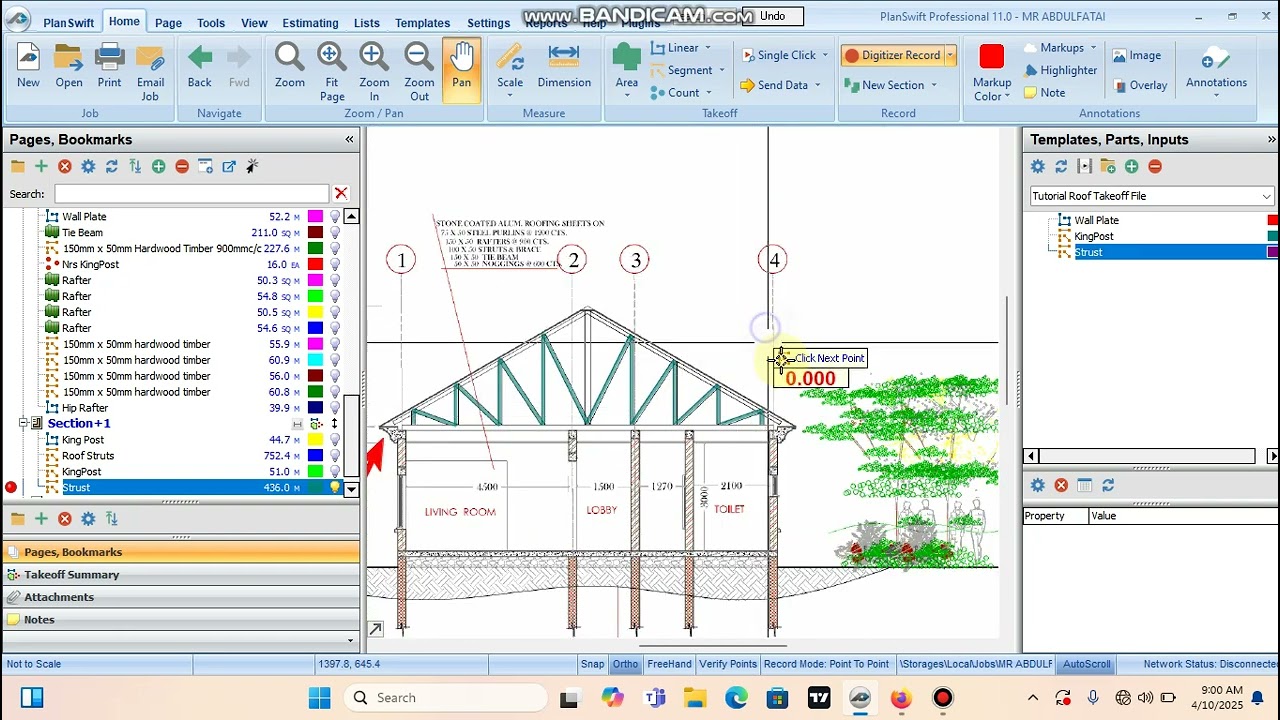
Task: Click gear settings icon in Pages, Bookmarks toolbar
Action: point(88,167)
